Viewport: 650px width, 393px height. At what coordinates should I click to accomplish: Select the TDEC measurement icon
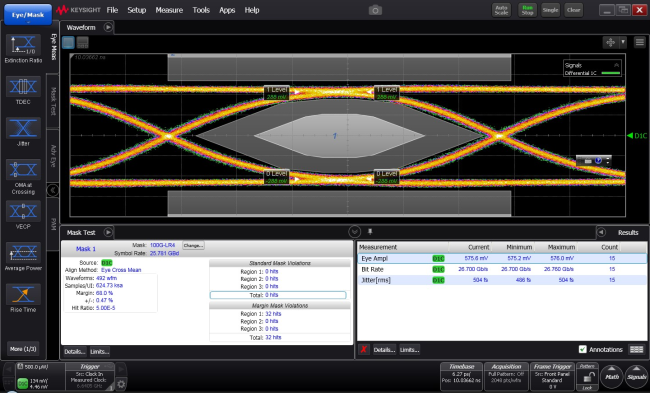point(23,87)
